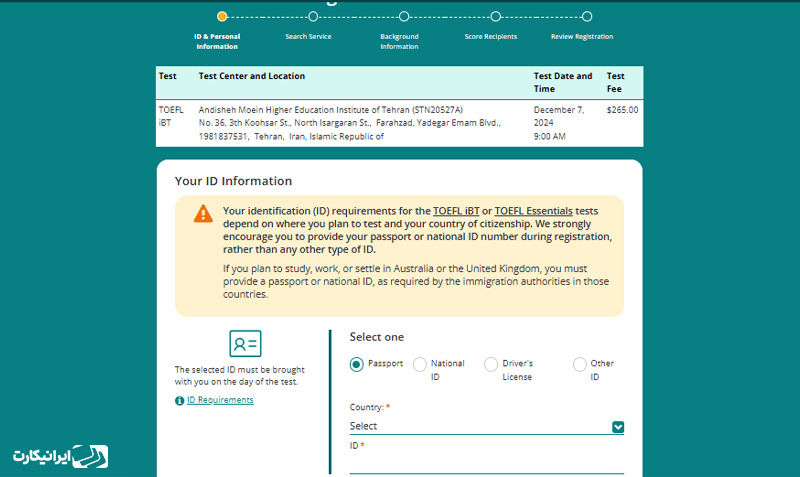The height and width of the screenshot is (477, 800).
Task: Click the info icon beside ID Requirements
Action: tap(179, 400)
